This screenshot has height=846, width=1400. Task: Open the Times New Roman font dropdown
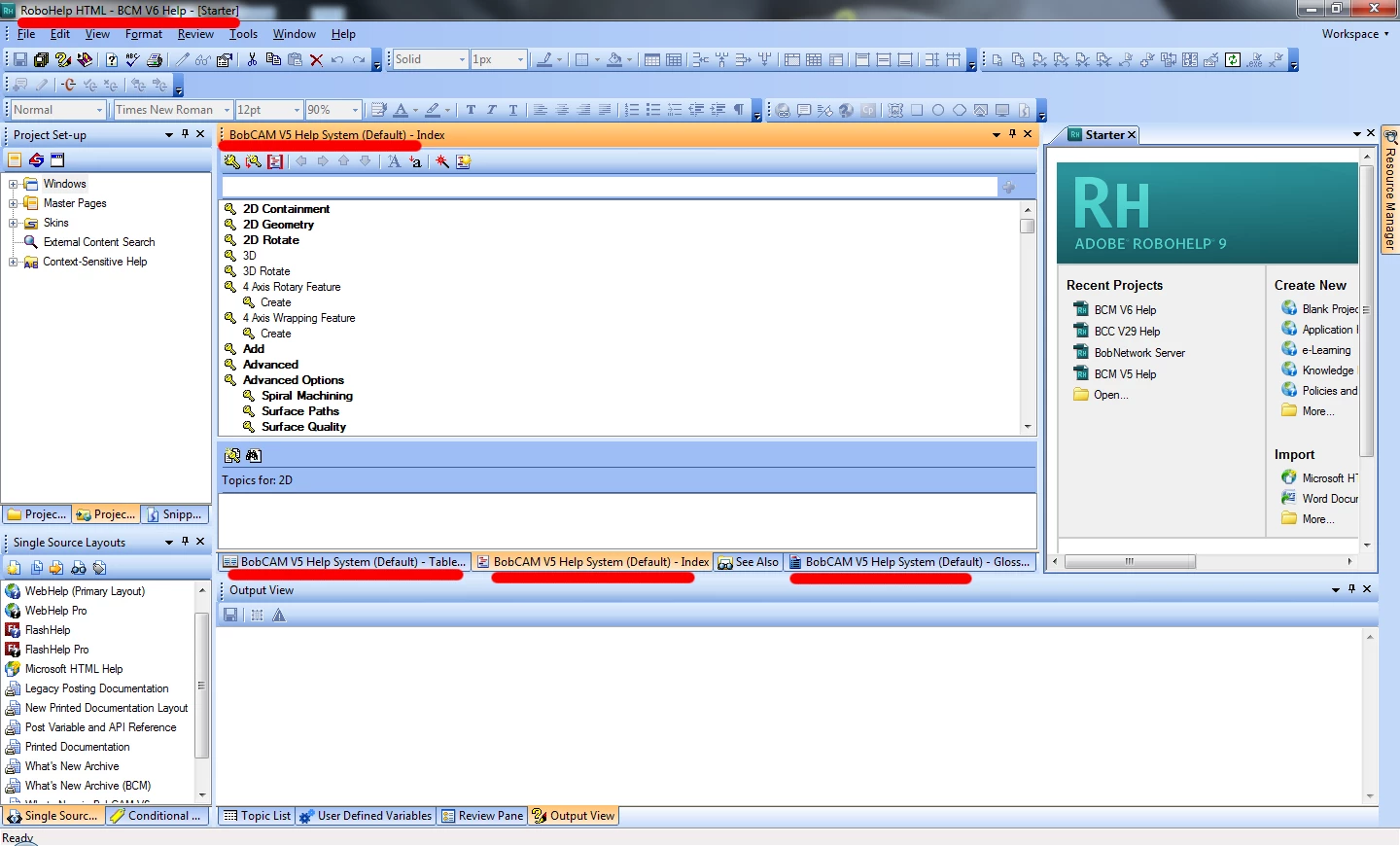pos(227,110)
